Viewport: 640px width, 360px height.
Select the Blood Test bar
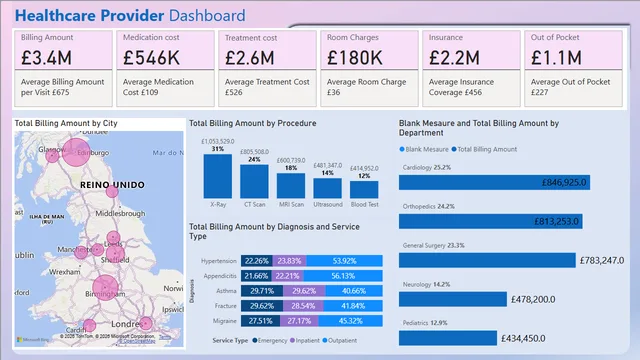(364, 190)
